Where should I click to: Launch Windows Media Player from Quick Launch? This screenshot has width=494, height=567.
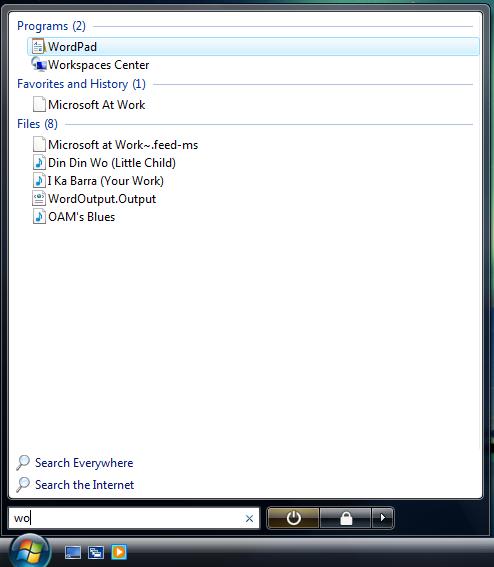(x=119, y=552)
